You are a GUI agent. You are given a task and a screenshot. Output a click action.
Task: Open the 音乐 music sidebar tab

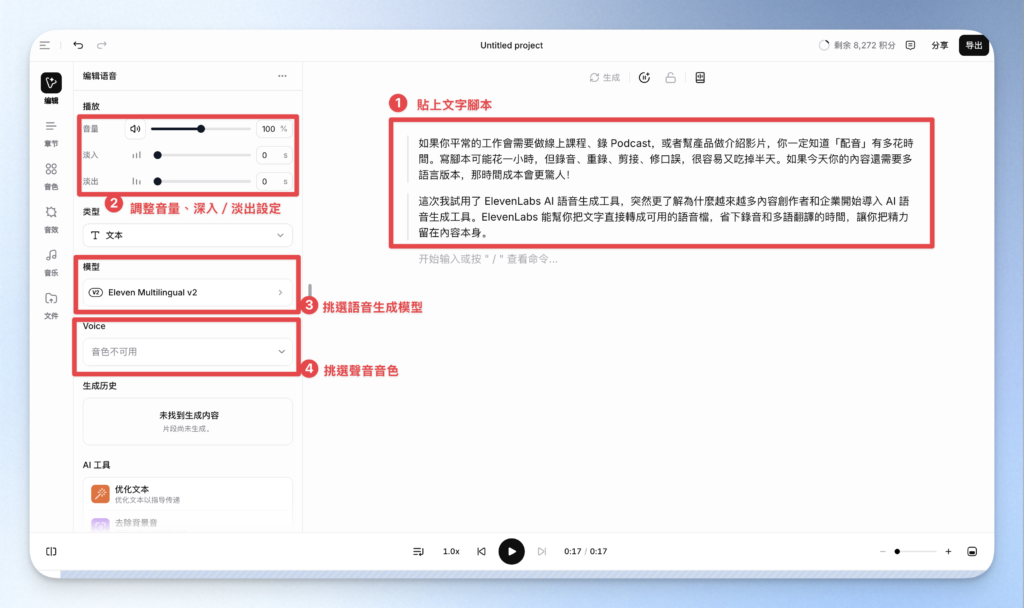pyautogui.click(x=51, y=263)
